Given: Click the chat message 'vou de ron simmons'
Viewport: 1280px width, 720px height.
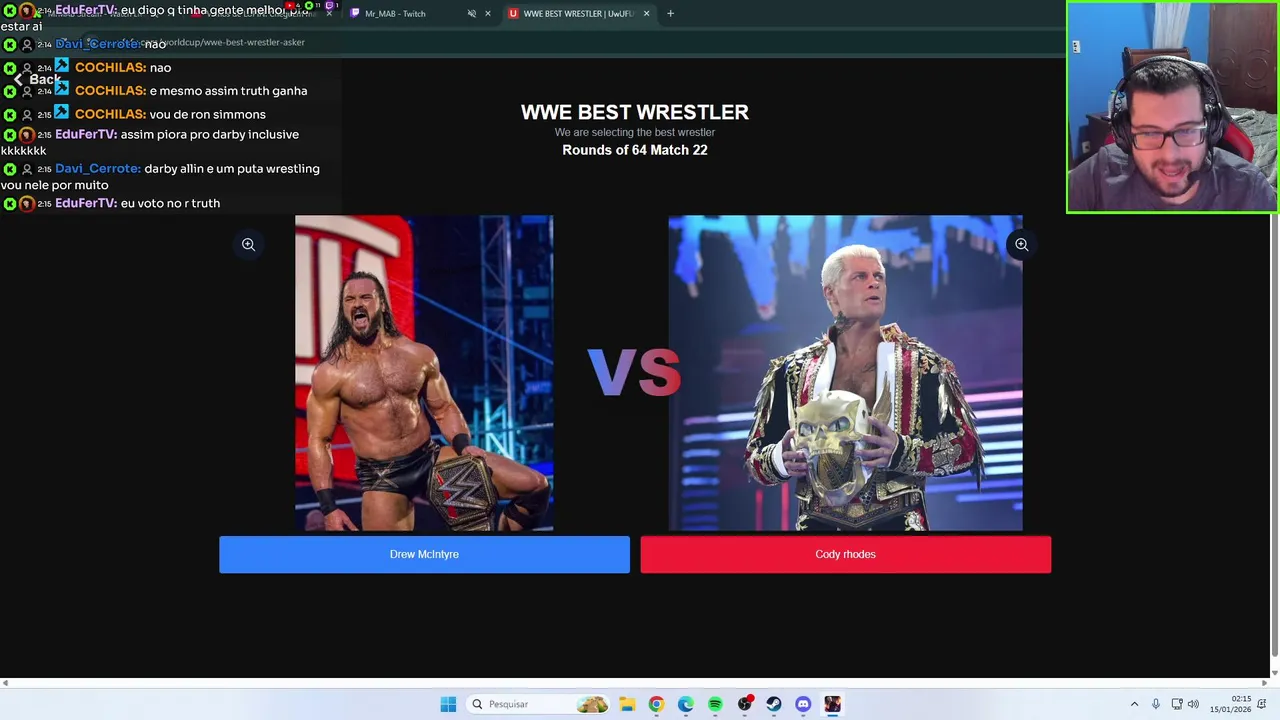Looking at the screenshot, I should coord(207,114).
